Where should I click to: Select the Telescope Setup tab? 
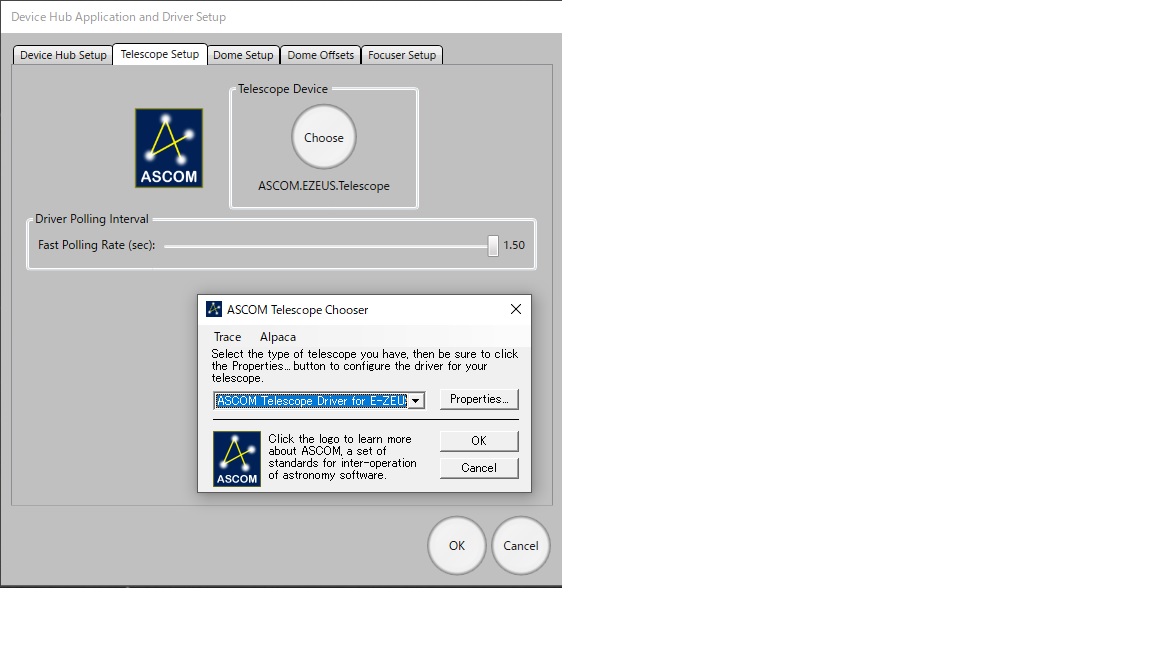[159, 54]
